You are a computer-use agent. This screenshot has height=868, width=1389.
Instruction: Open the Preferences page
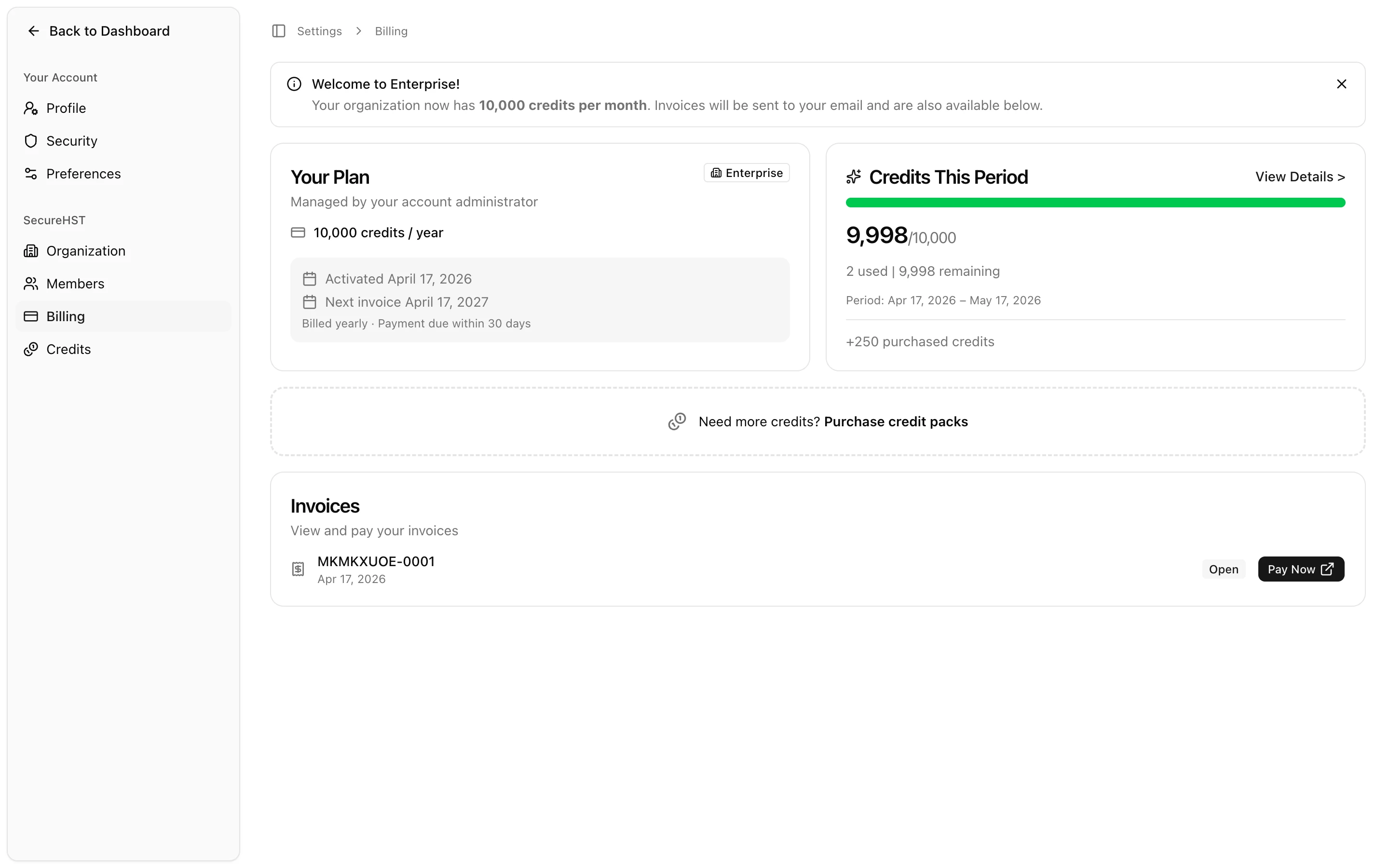[83, 174]
